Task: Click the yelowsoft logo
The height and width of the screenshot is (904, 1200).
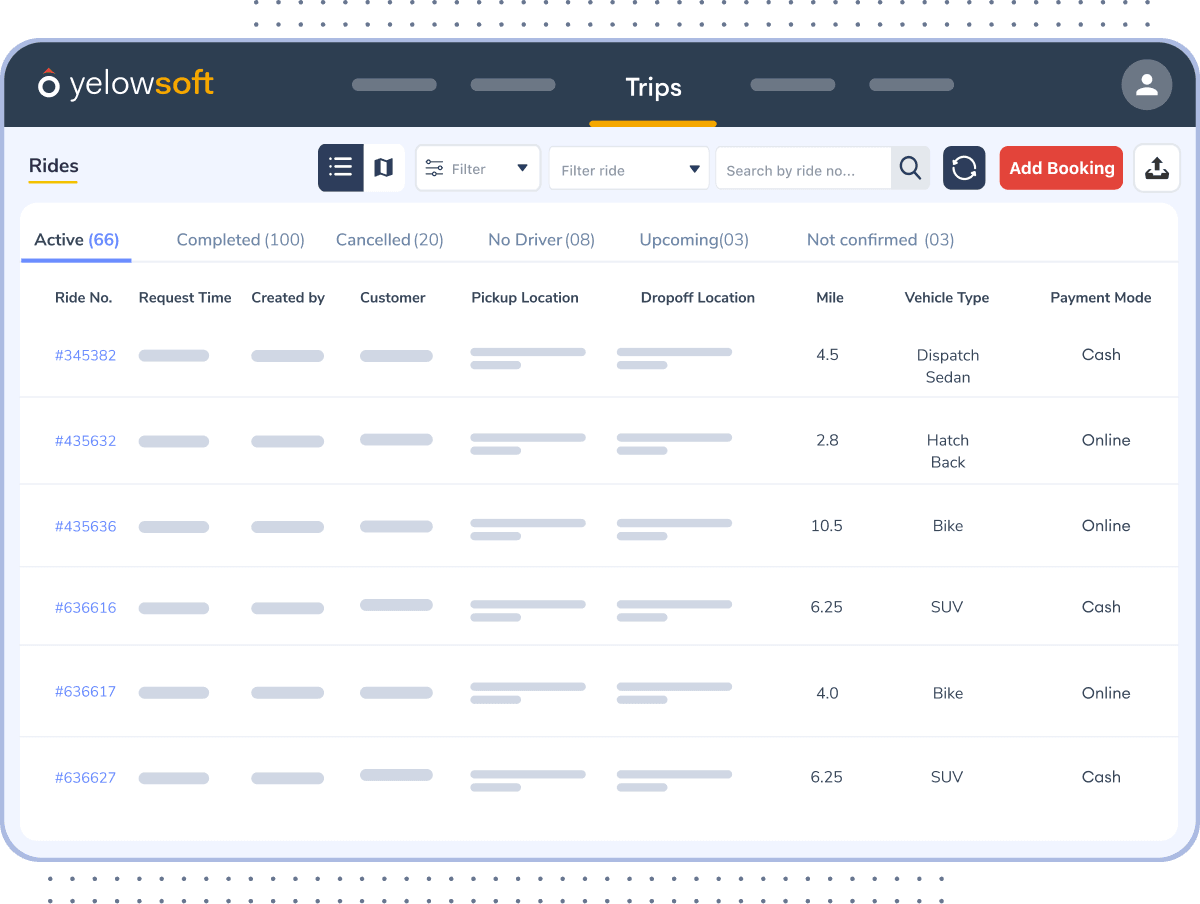Action: tap(125, 84)
